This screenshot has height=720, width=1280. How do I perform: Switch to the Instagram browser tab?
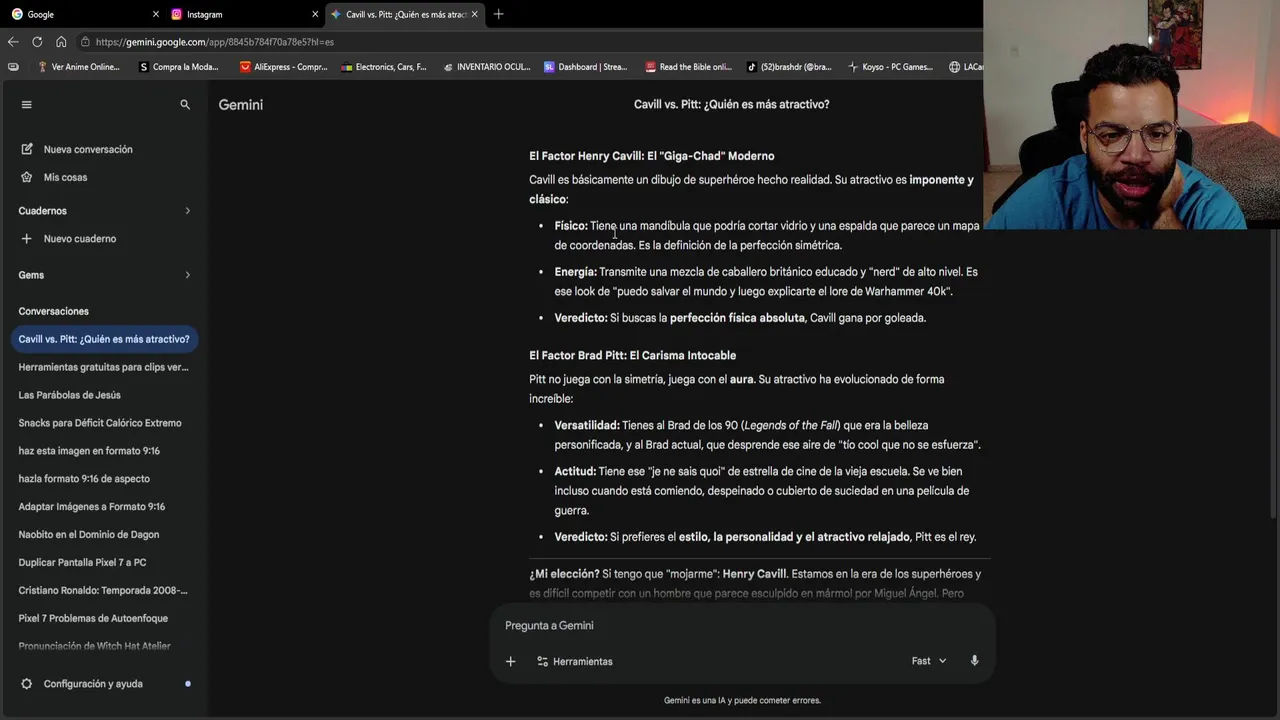[244, 14]
